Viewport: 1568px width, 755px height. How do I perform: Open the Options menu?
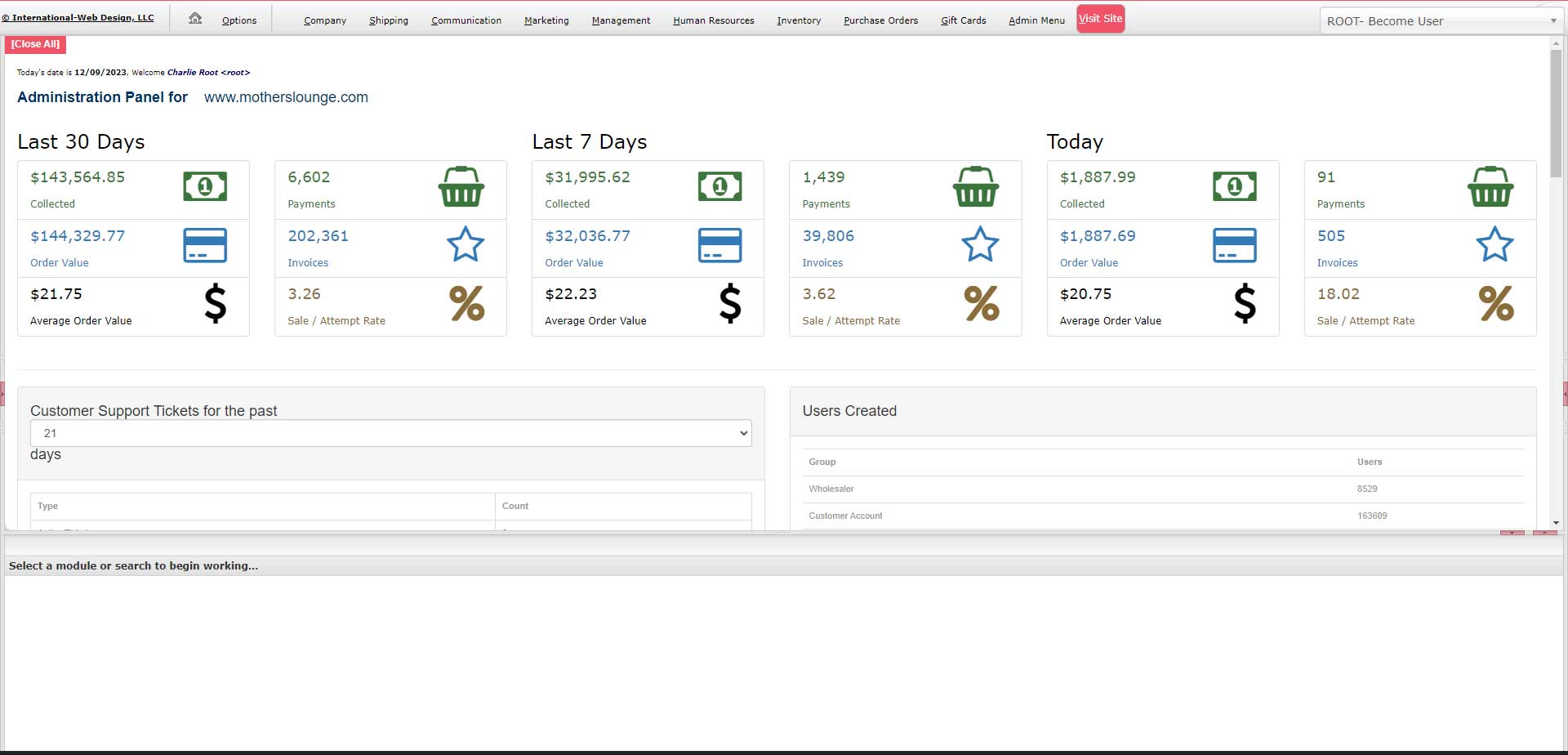click(239, 20)
